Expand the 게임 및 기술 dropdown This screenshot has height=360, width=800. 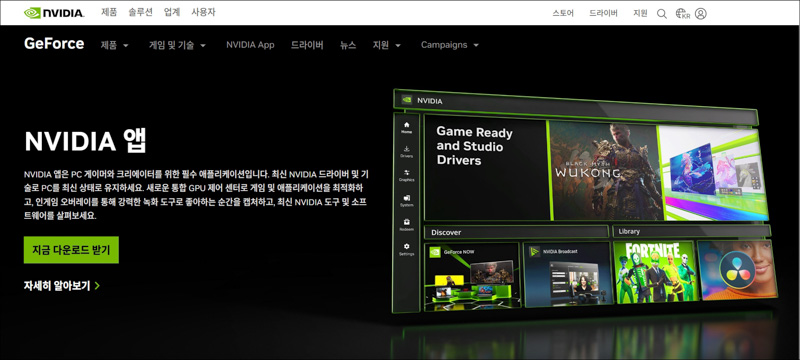(x=178, y=45)
